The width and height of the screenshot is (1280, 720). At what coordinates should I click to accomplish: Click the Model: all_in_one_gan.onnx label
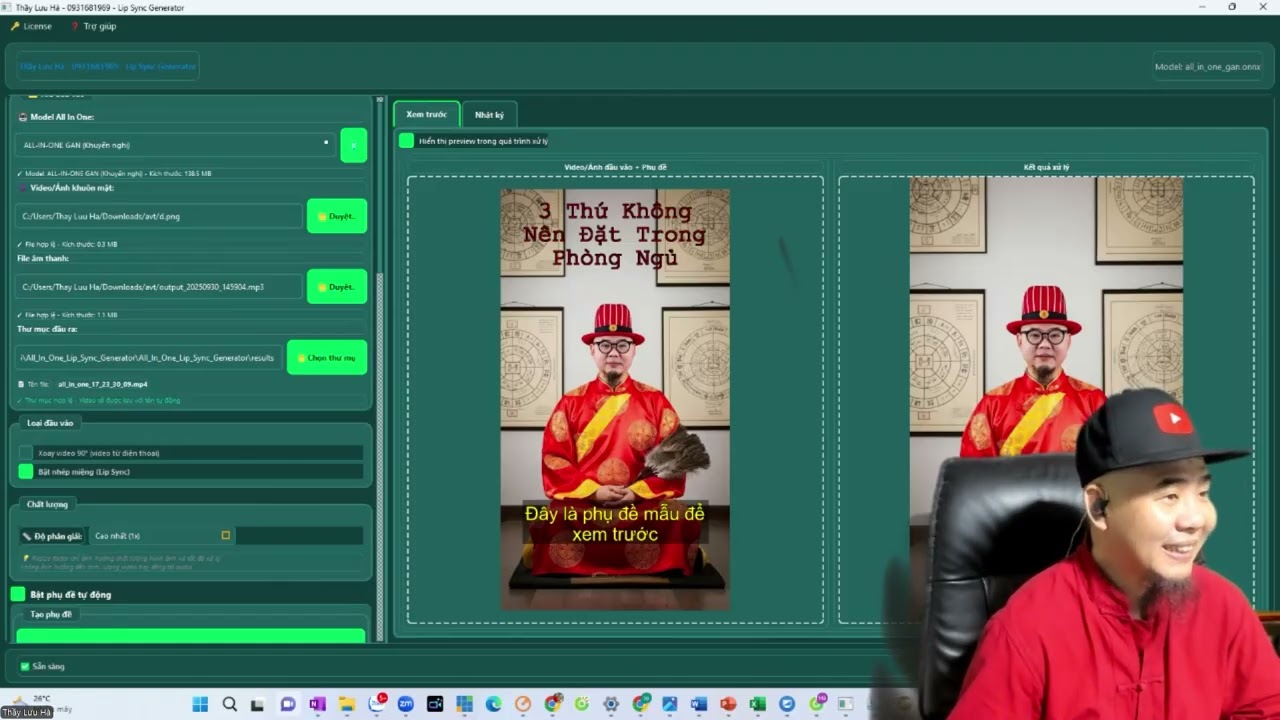(x=1208, y=67)
